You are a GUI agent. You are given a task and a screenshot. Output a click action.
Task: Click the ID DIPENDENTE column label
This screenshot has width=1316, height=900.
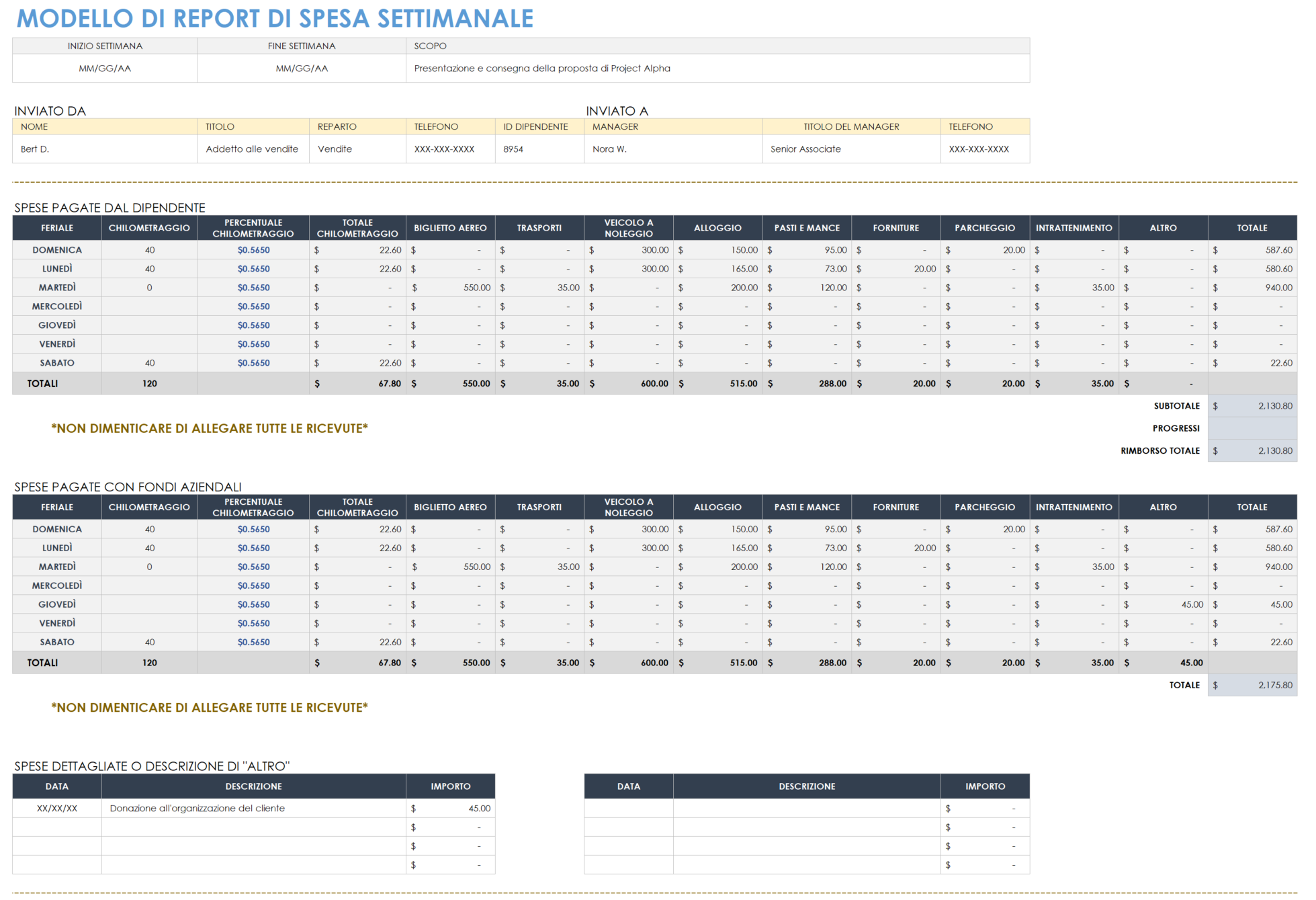point(535,126)
